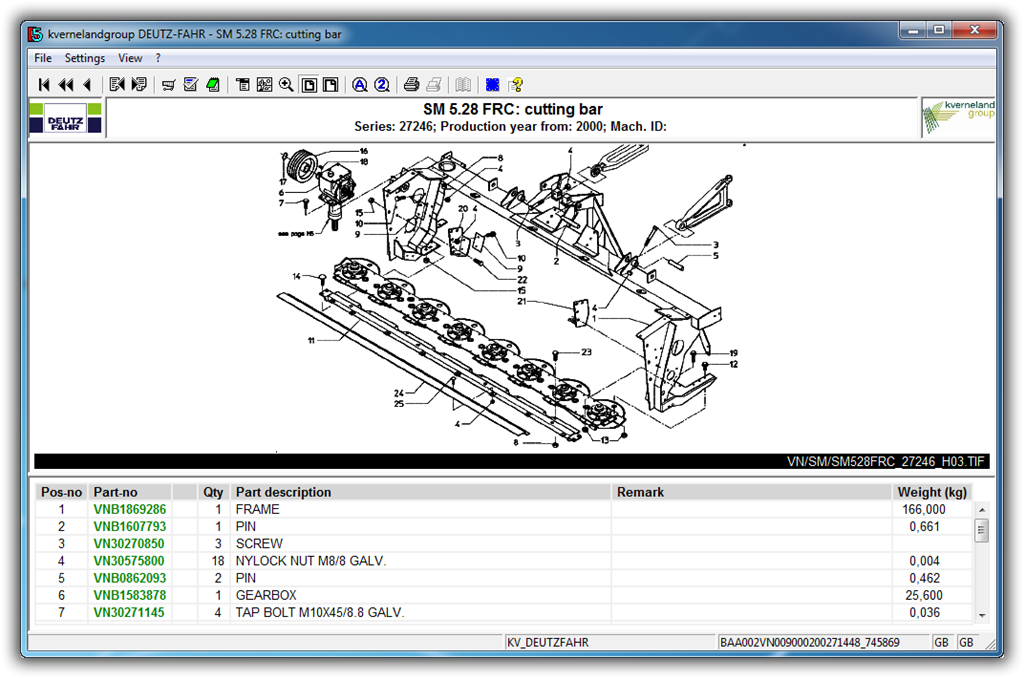Click the blue EU flag language icon

click(492, 84)
